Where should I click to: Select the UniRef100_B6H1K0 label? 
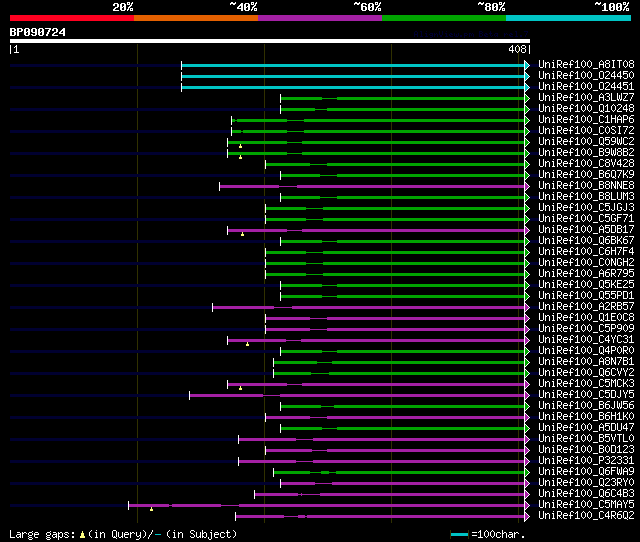click(586, 417)
